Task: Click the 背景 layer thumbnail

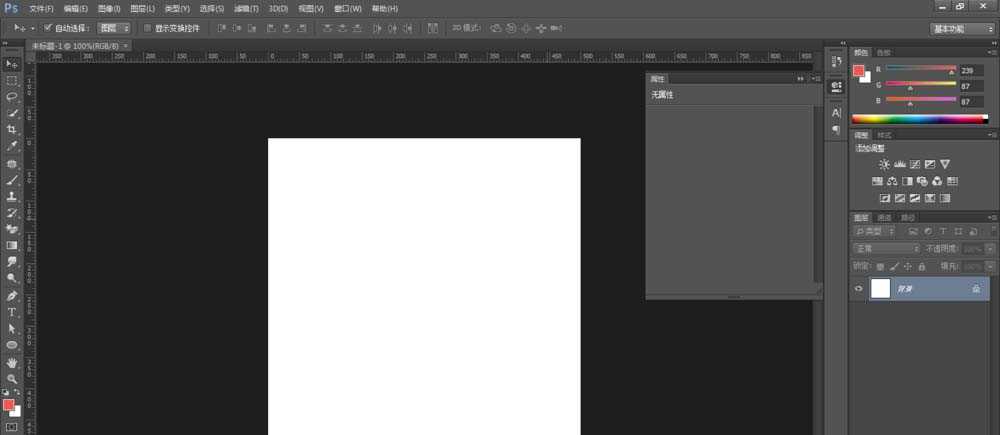Action: (x=881, y=289)
